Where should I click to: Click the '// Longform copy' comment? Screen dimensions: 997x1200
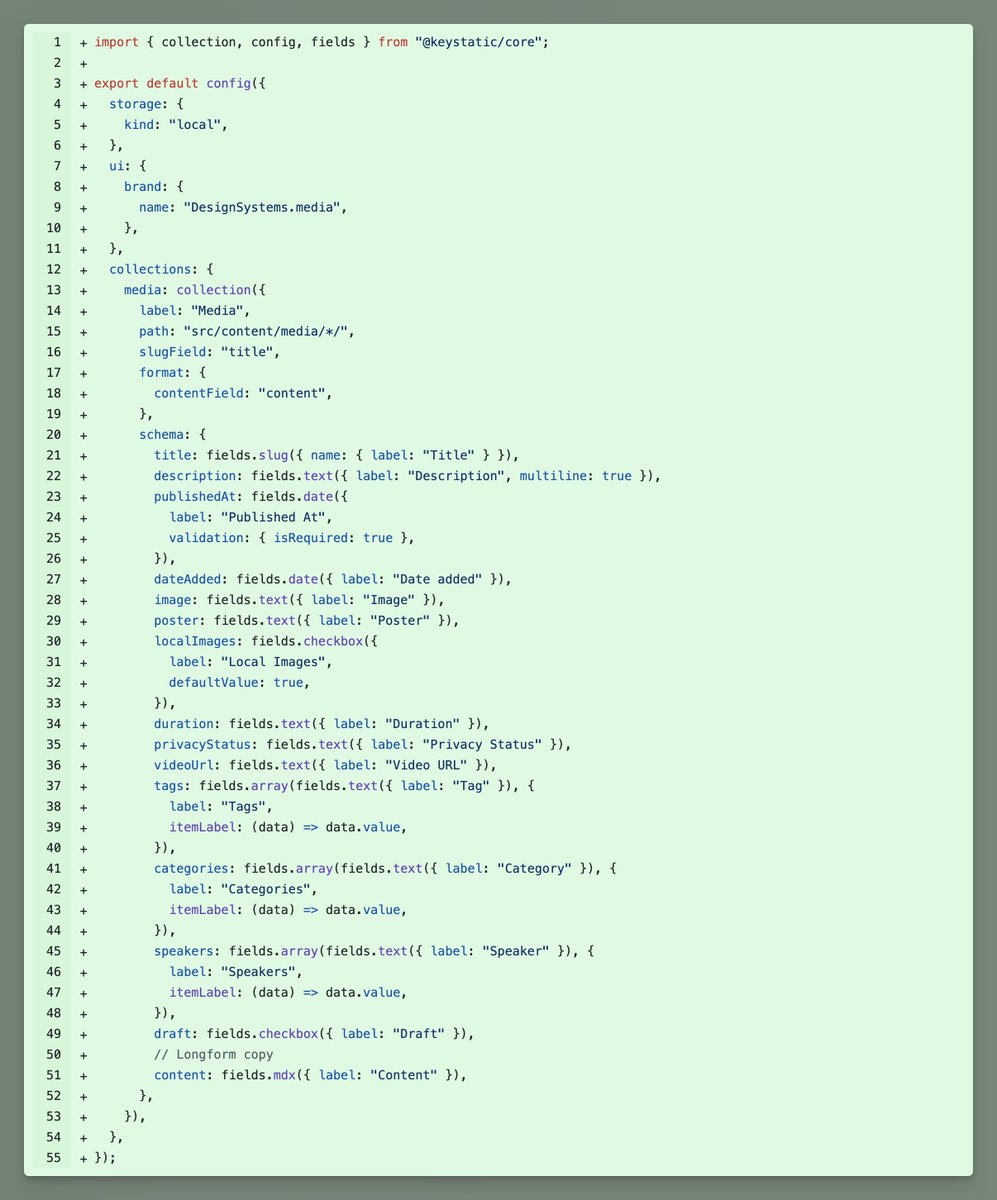213,1054
